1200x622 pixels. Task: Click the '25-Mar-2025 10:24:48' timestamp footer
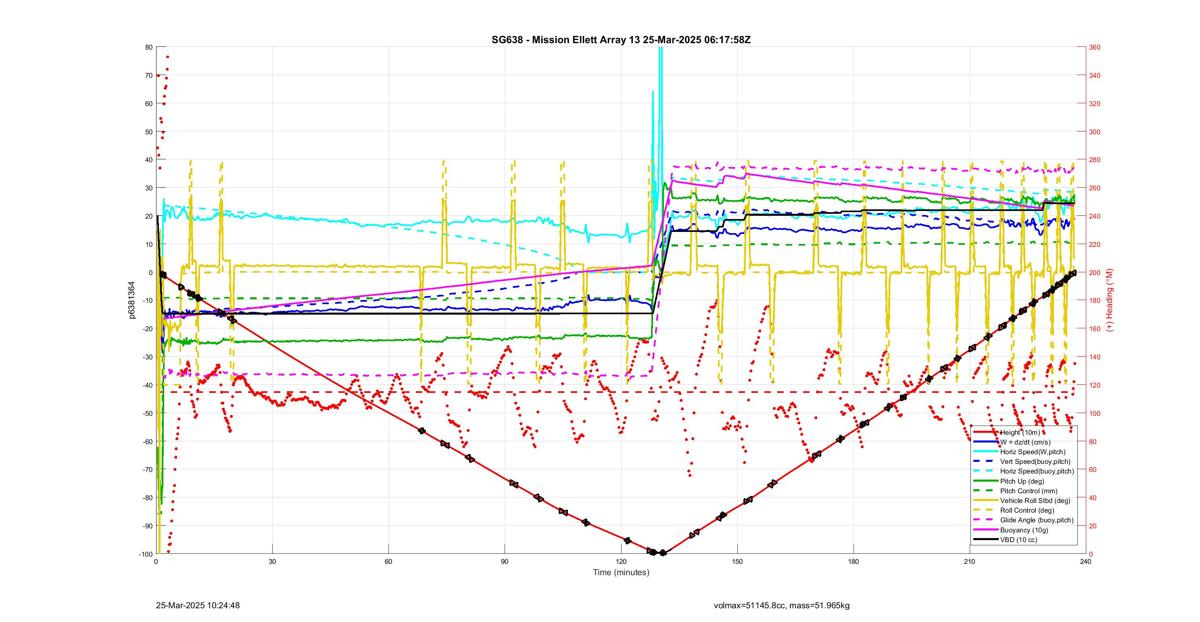coord(197,605)
